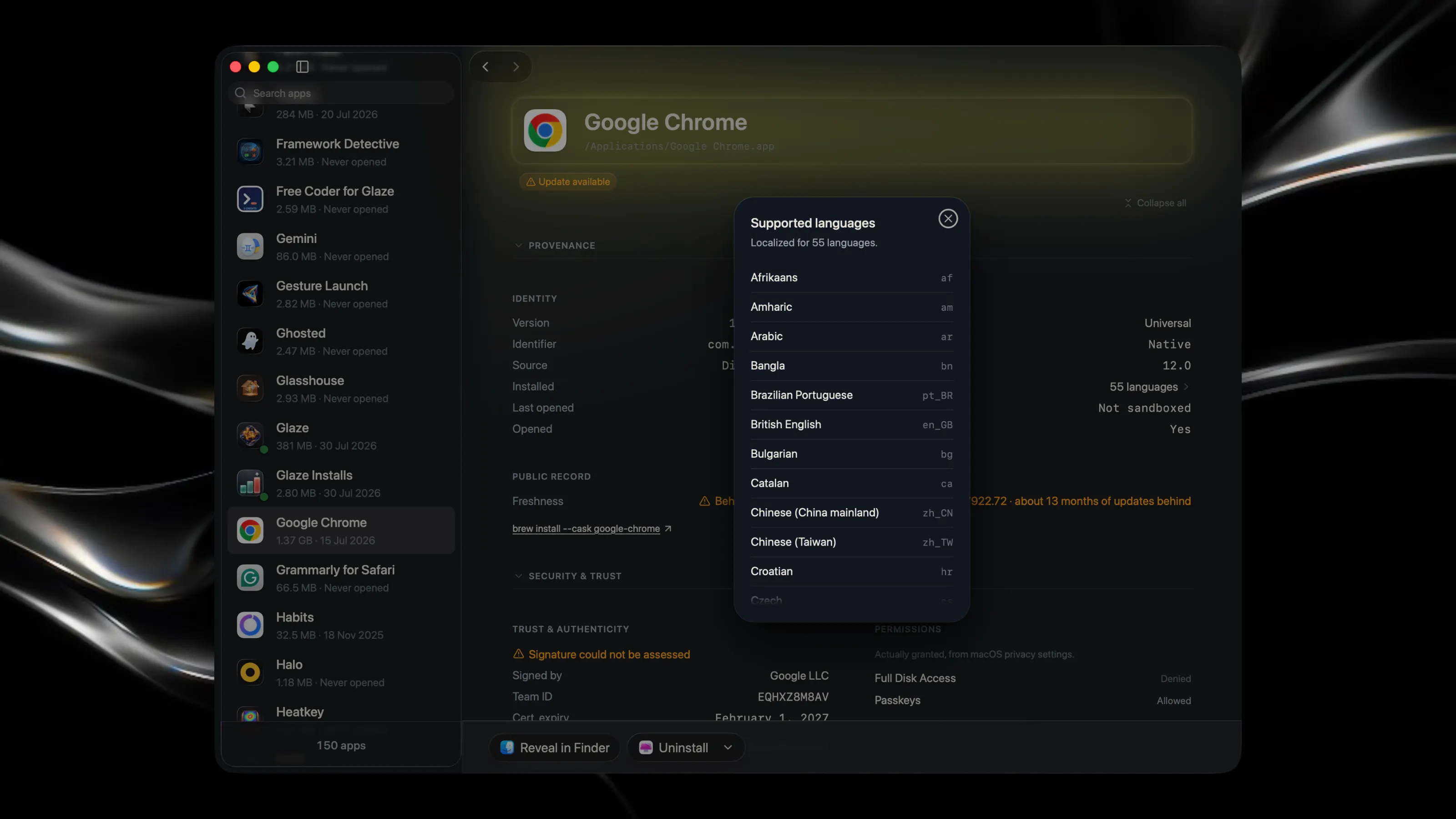This screenshot has height=819, width=1456.
Task: Click the Bangla language row
Action: point(851,366)
